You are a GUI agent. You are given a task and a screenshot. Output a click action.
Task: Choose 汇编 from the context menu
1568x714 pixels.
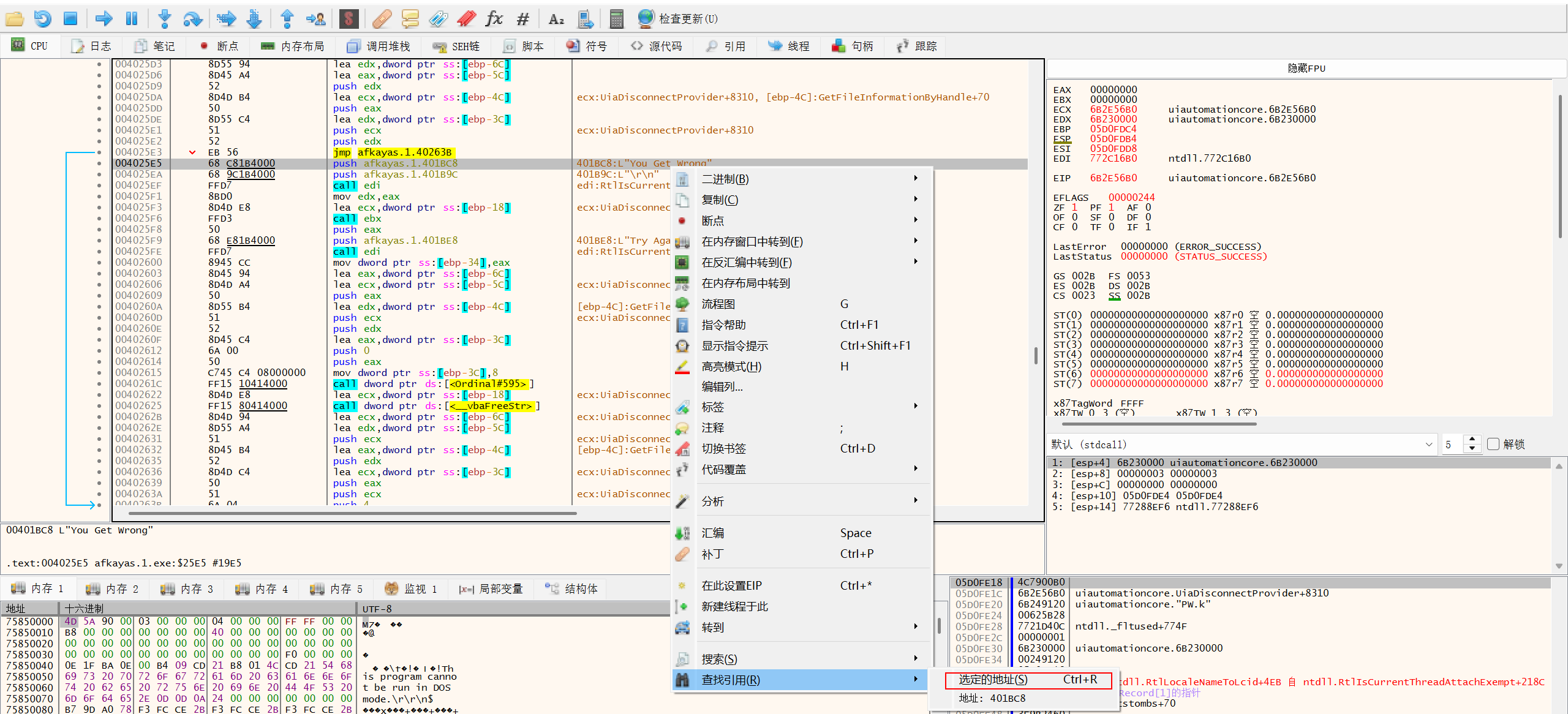[x=802, y=533]
